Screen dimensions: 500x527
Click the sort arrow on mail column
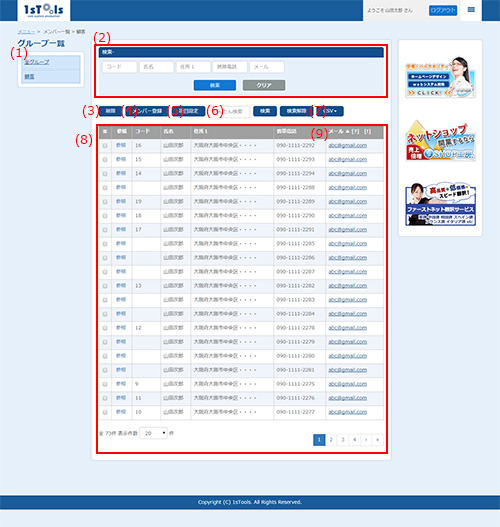[x=347, y=131]
